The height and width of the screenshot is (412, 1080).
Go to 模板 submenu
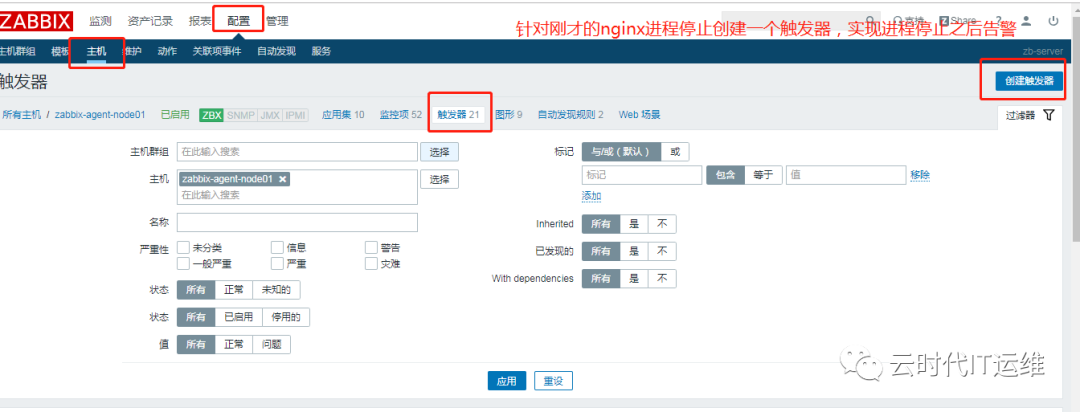click(x=60, y=51)
